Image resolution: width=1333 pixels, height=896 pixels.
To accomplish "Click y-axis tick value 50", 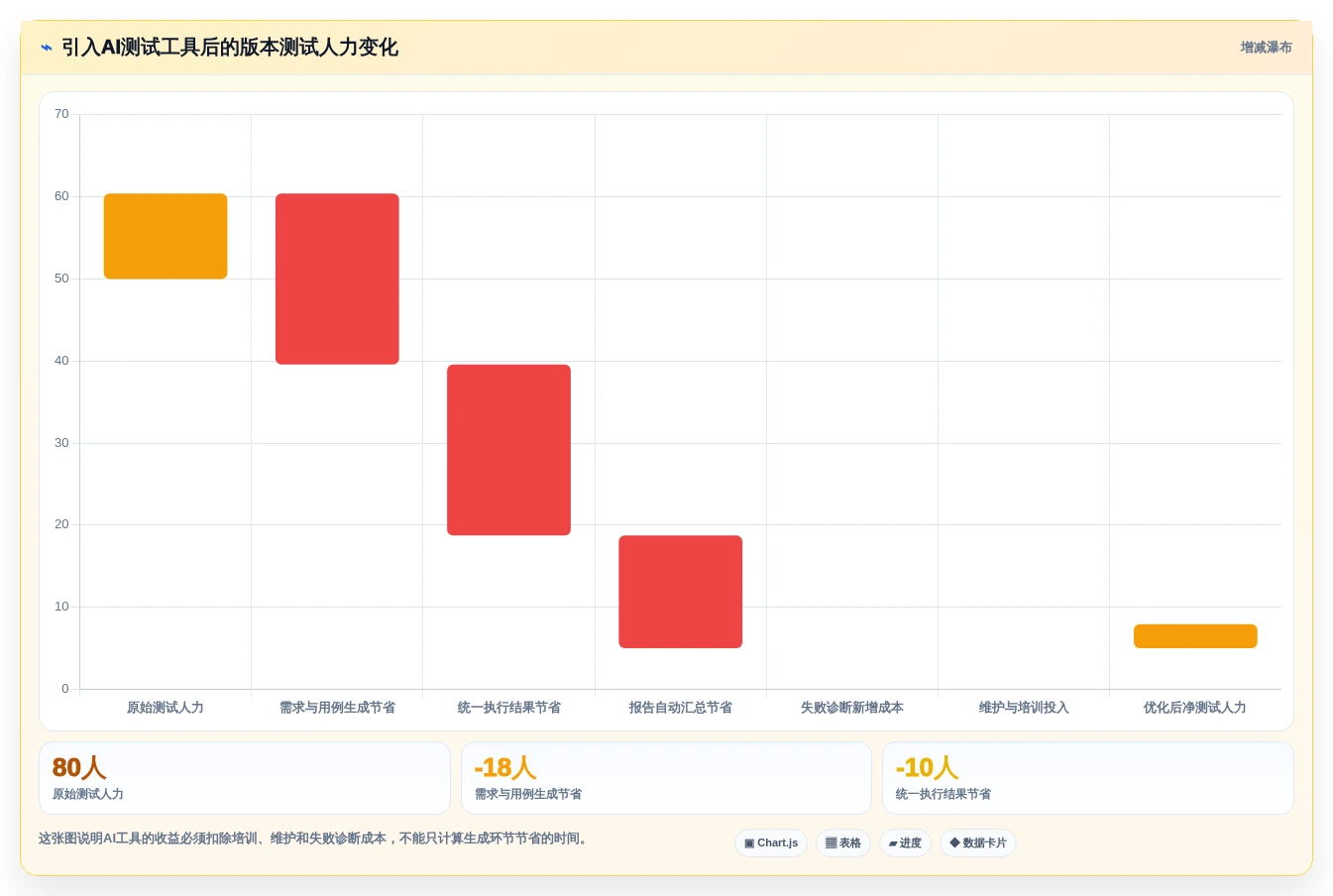I will (61, 279).
